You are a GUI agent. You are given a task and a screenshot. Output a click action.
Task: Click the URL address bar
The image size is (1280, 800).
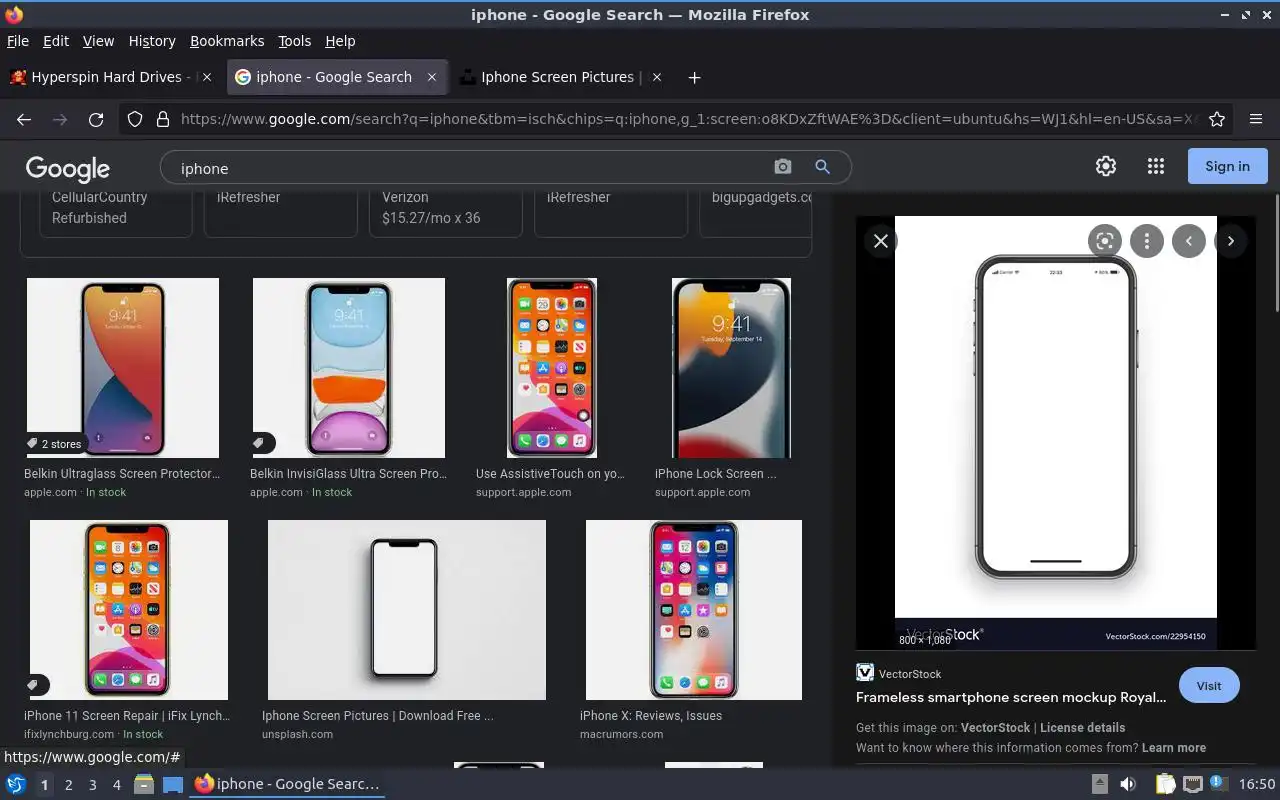[x=688, y=119]
